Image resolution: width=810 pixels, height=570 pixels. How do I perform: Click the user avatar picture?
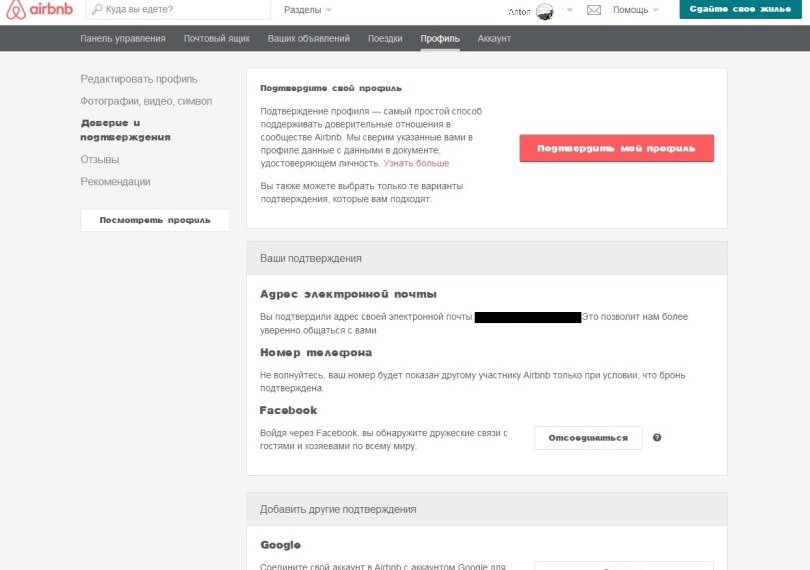pos(544,11)
